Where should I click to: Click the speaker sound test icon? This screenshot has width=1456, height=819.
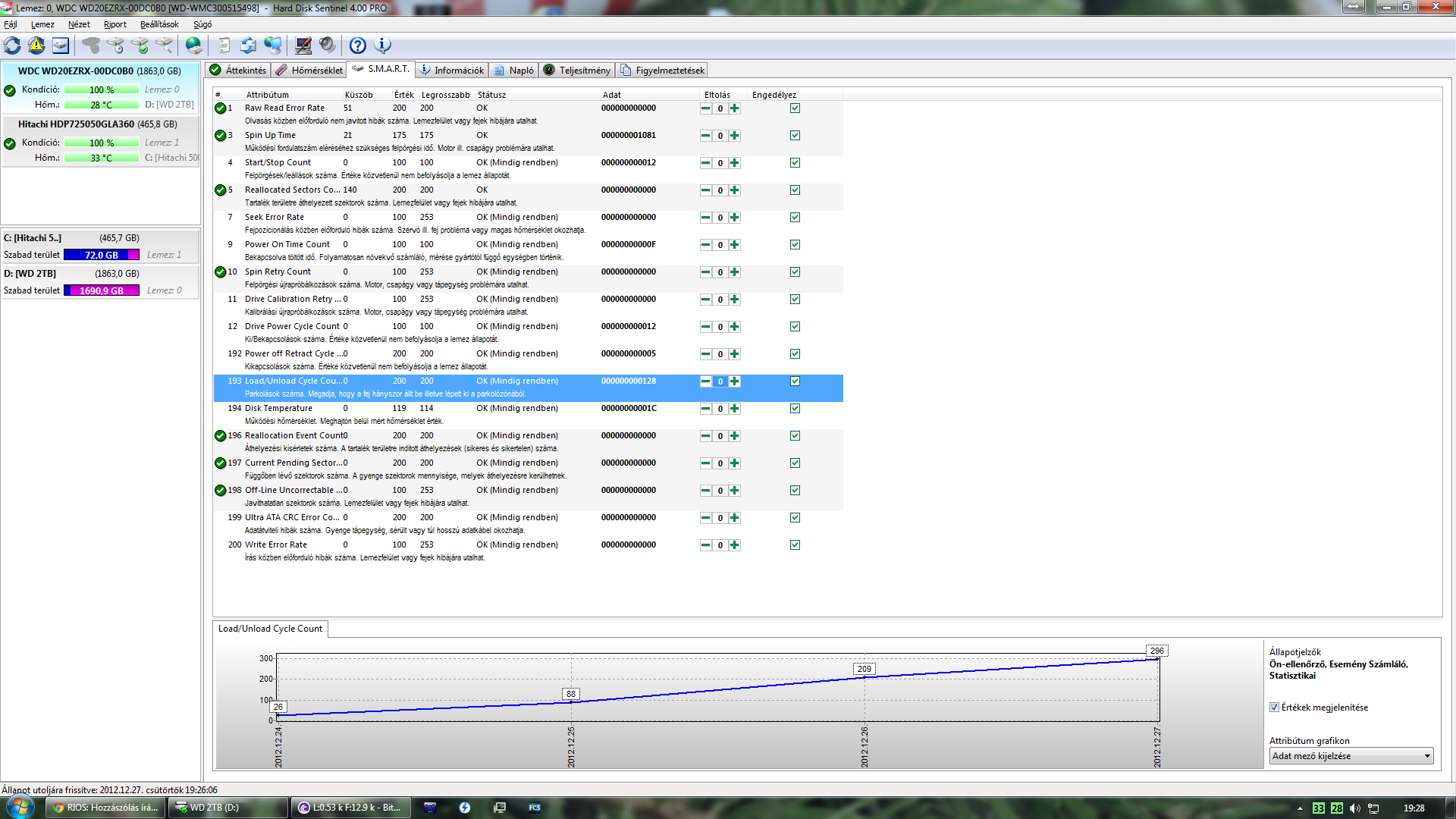[x=327, y=45]
